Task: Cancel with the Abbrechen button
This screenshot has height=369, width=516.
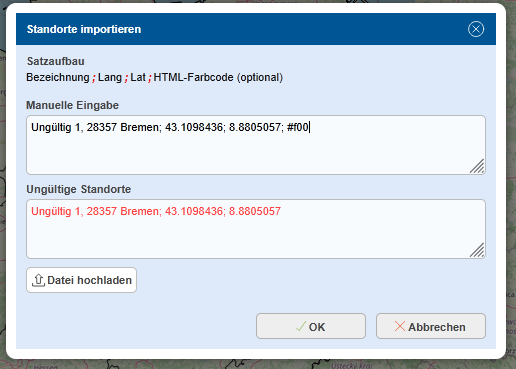Action: coord(431,326)
